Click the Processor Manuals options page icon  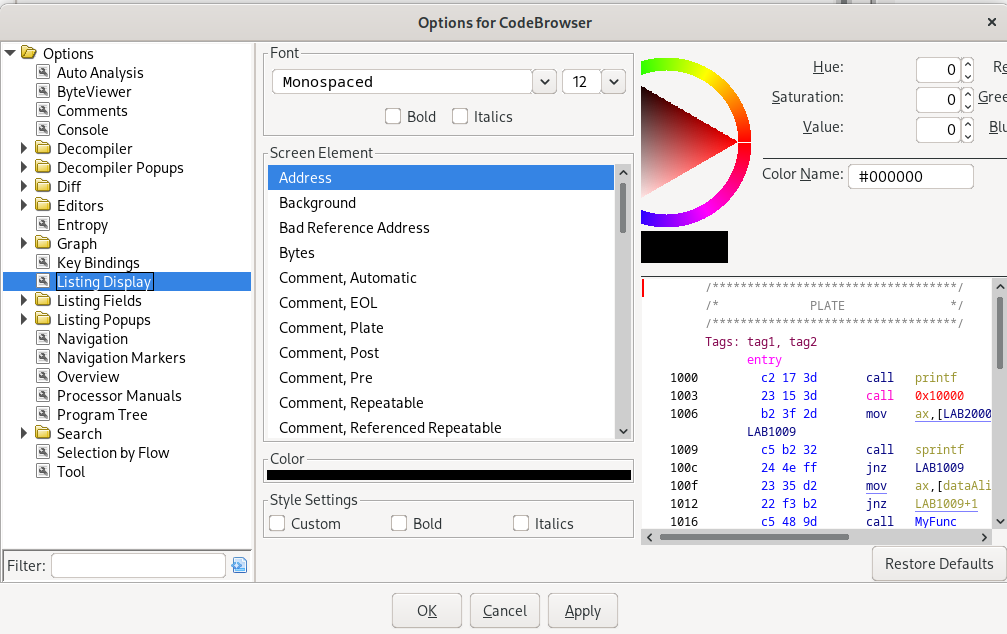(43, 395)
